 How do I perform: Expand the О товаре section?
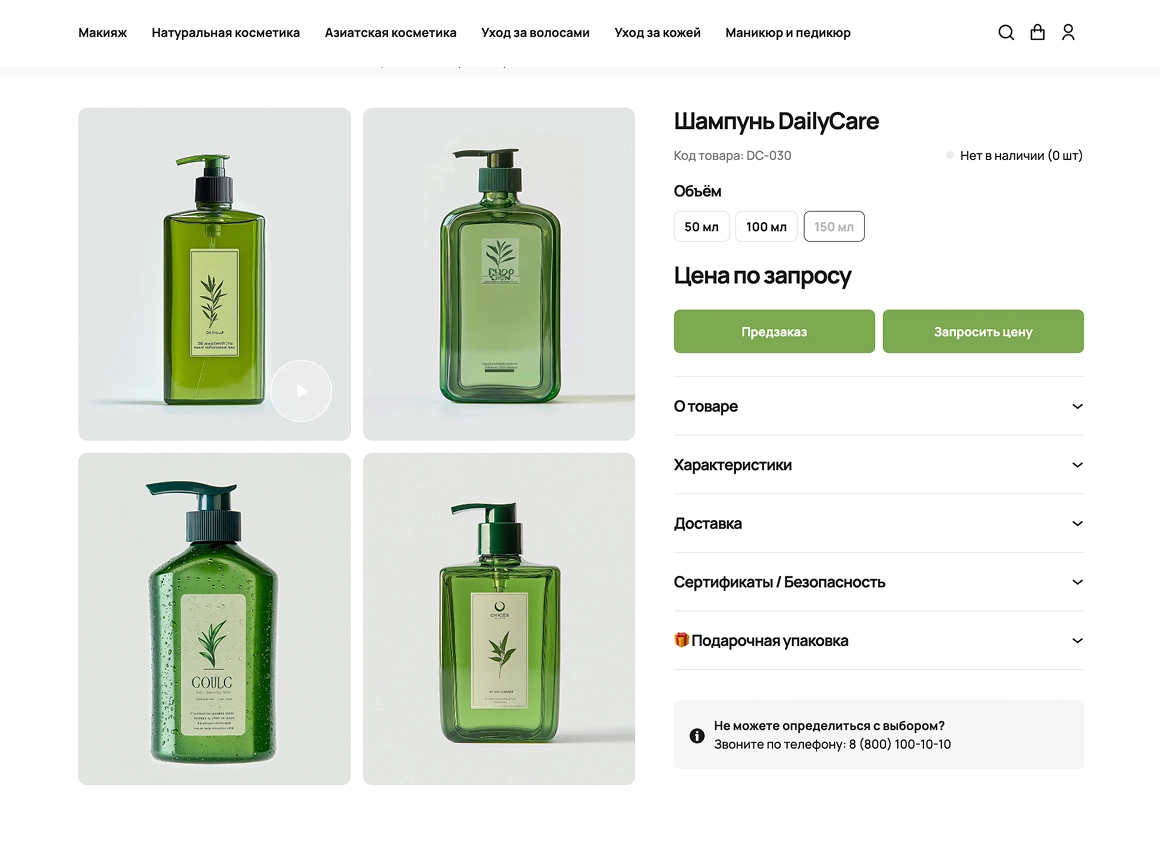click(878, 406)
